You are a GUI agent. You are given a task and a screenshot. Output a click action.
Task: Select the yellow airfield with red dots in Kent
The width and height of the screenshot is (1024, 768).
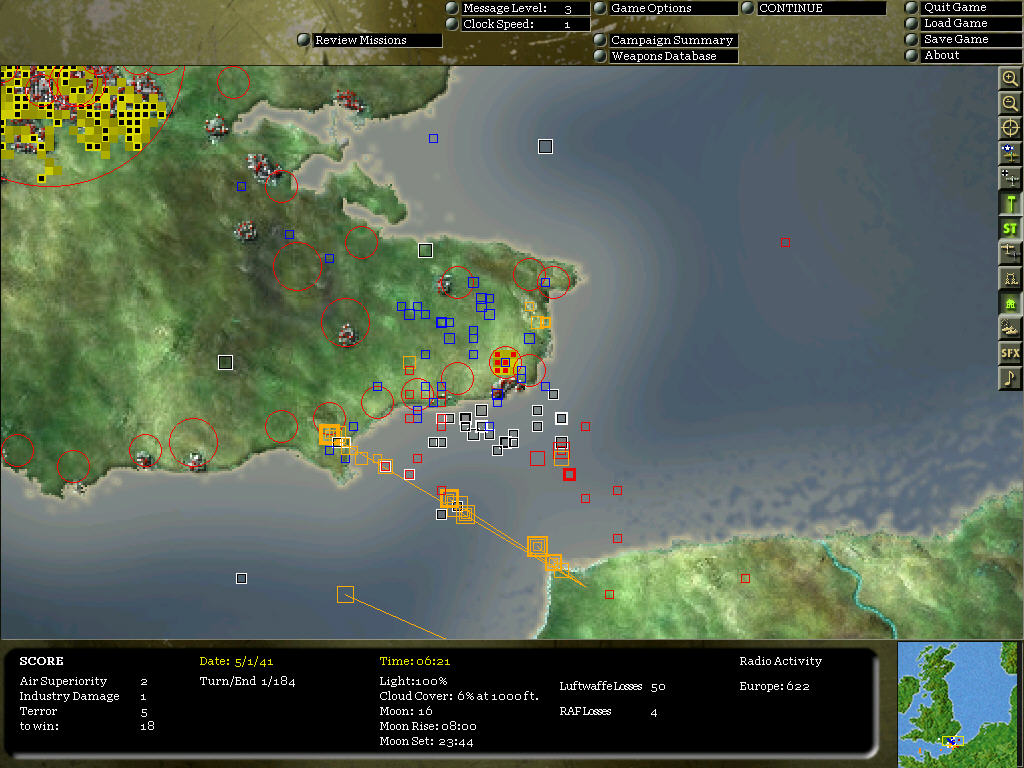pos(505,362)
